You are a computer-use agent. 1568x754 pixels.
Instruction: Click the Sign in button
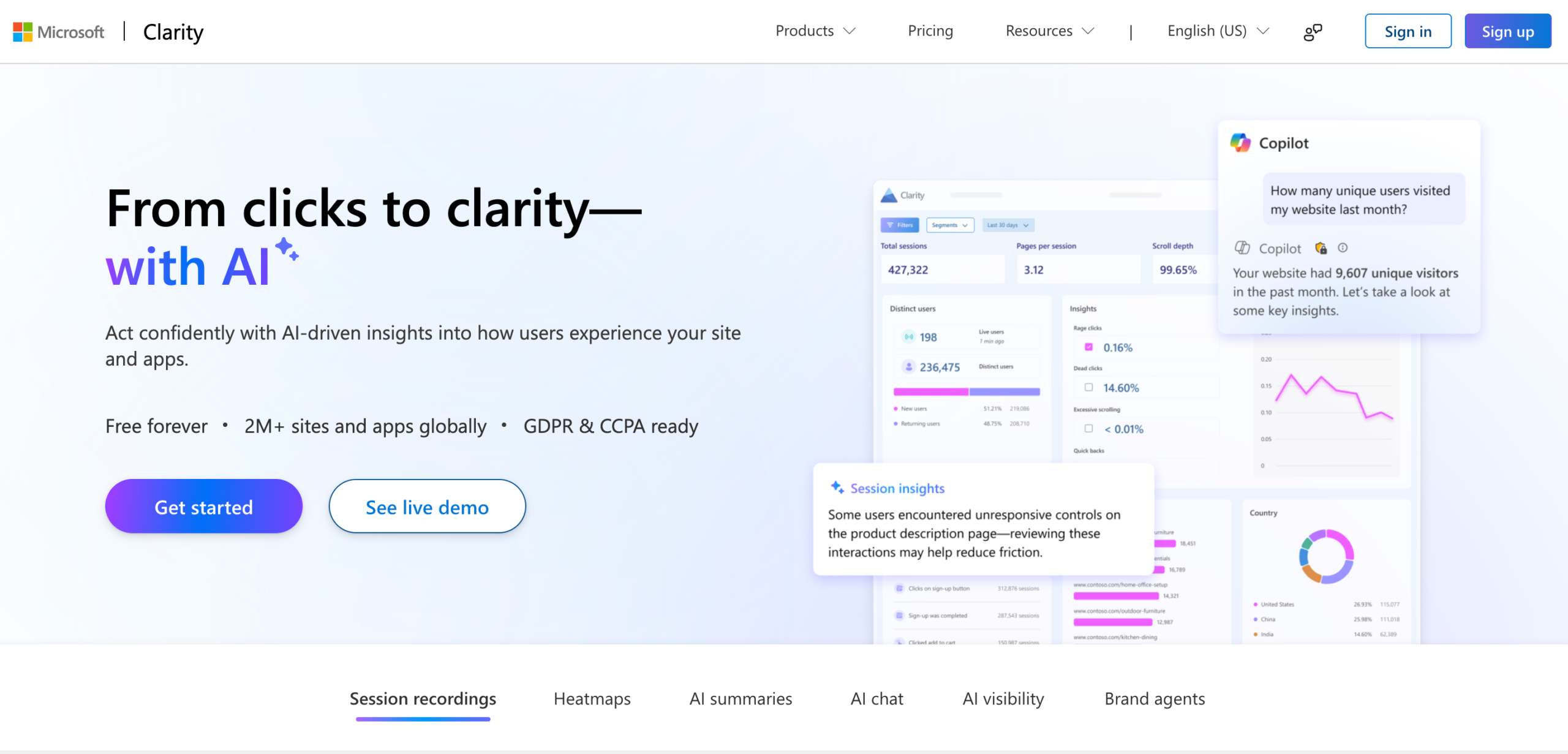[1408, 31]
